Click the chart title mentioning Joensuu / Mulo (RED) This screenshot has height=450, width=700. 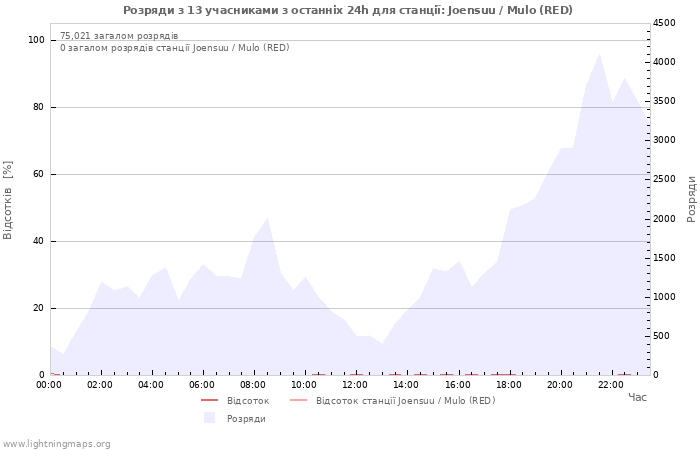point(348,10)
